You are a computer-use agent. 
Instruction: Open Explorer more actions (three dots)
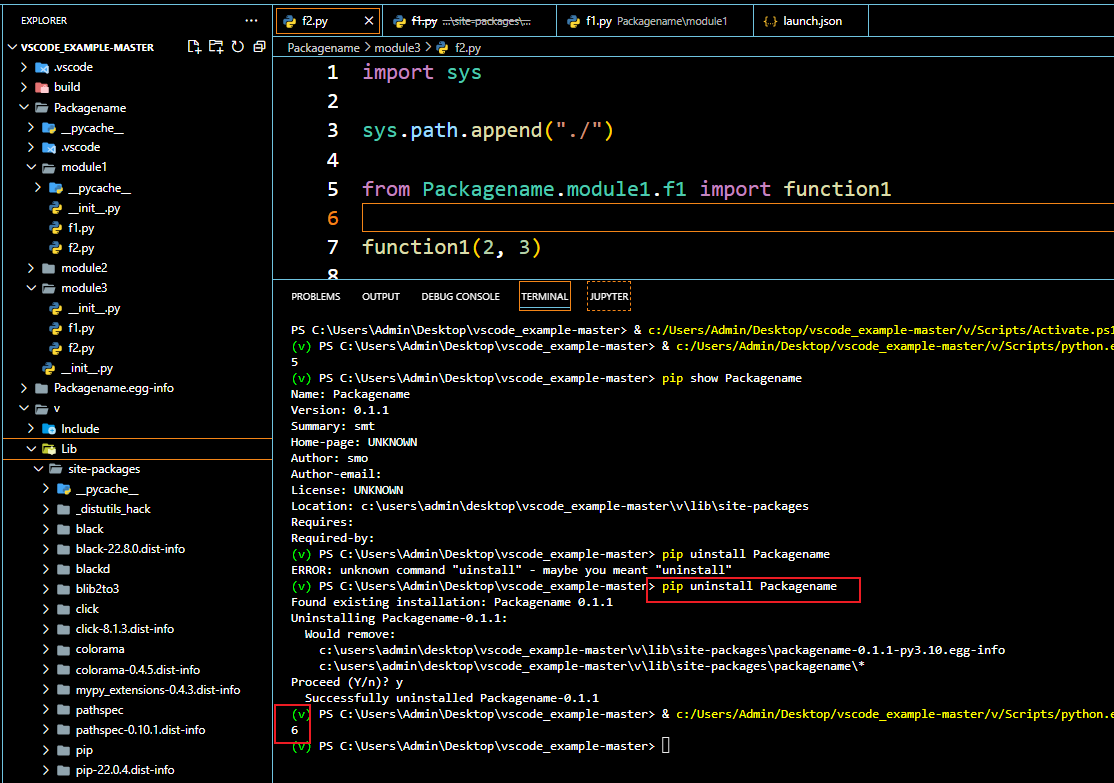[251, 20]
